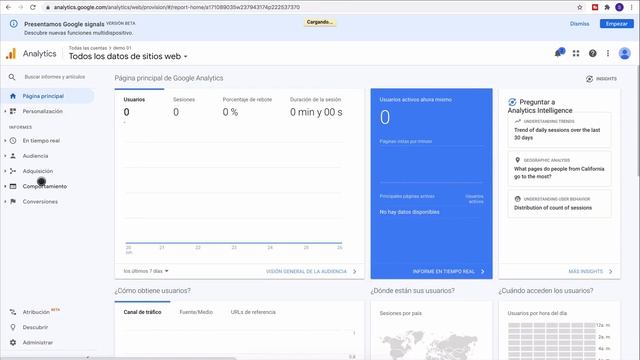Click the red extension icon in toolbar
Image resolution: width=640 pixels, height=360 pixels.
pyautogui.click(x=595, y=7)
